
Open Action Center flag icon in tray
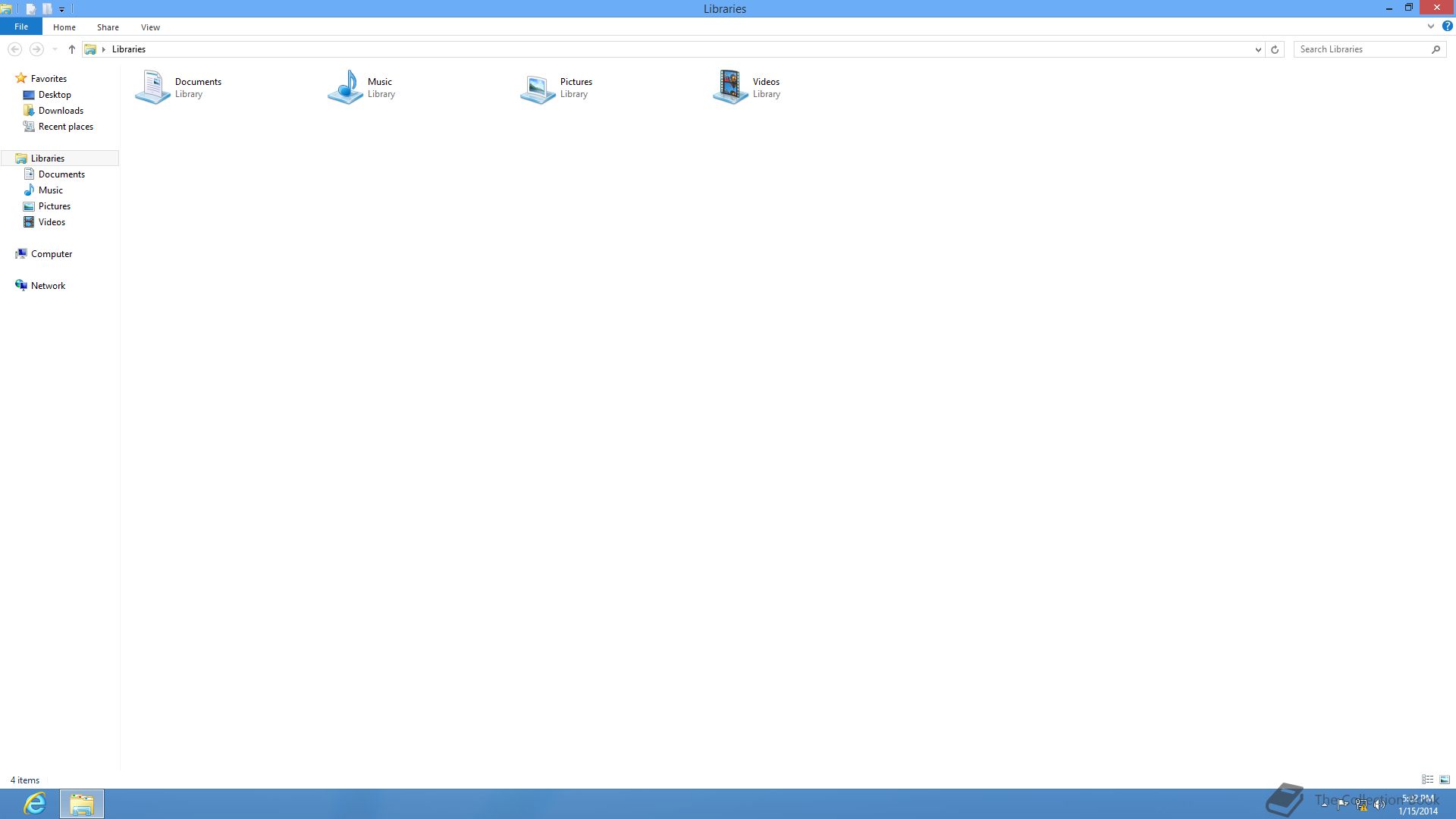(x=1342, y=805)
